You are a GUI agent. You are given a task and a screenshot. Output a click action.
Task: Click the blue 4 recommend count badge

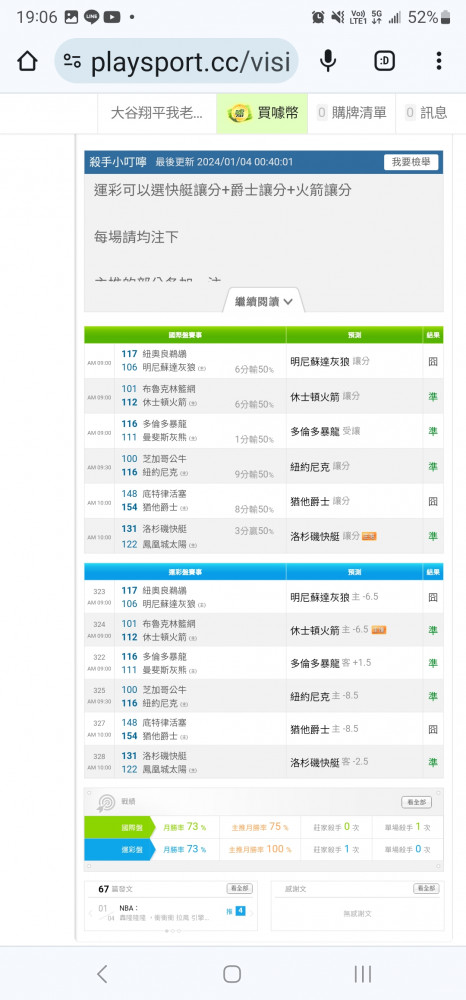240,911
